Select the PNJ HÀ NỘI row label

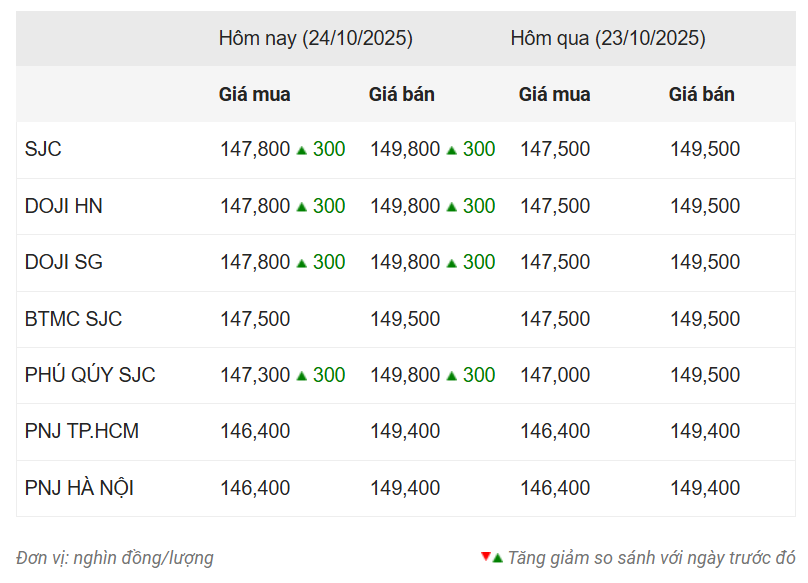click(79, 489)
